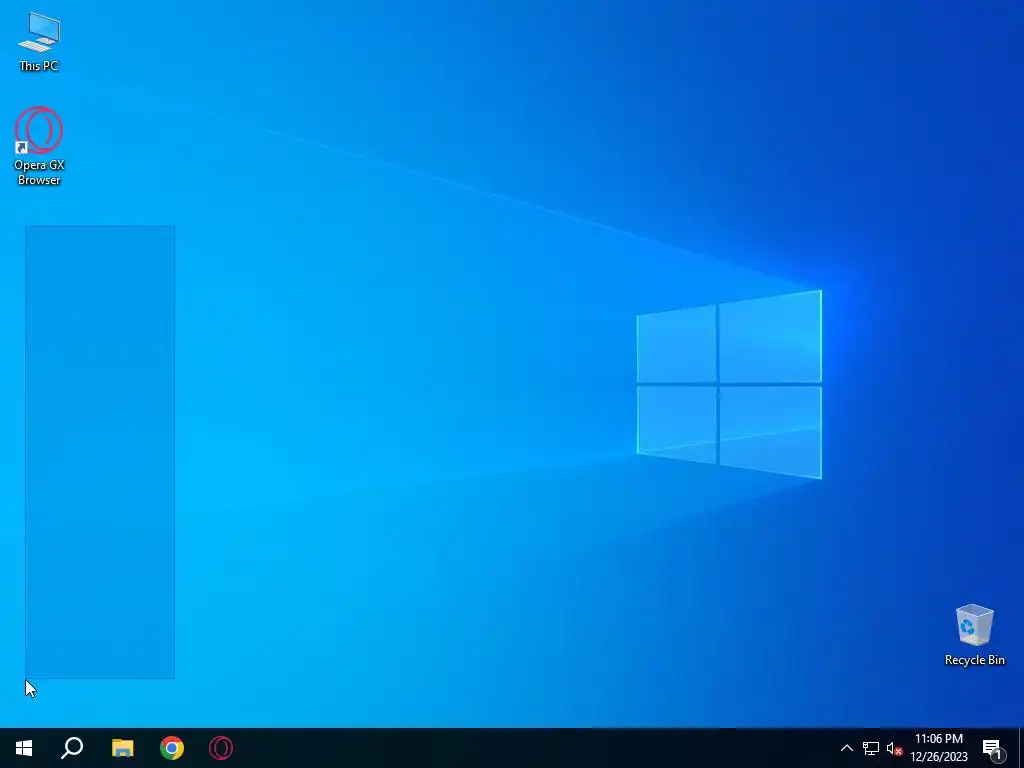Select the Opera GX Browser shortcut
This screenshot has width=1024, height=768.
39,146
